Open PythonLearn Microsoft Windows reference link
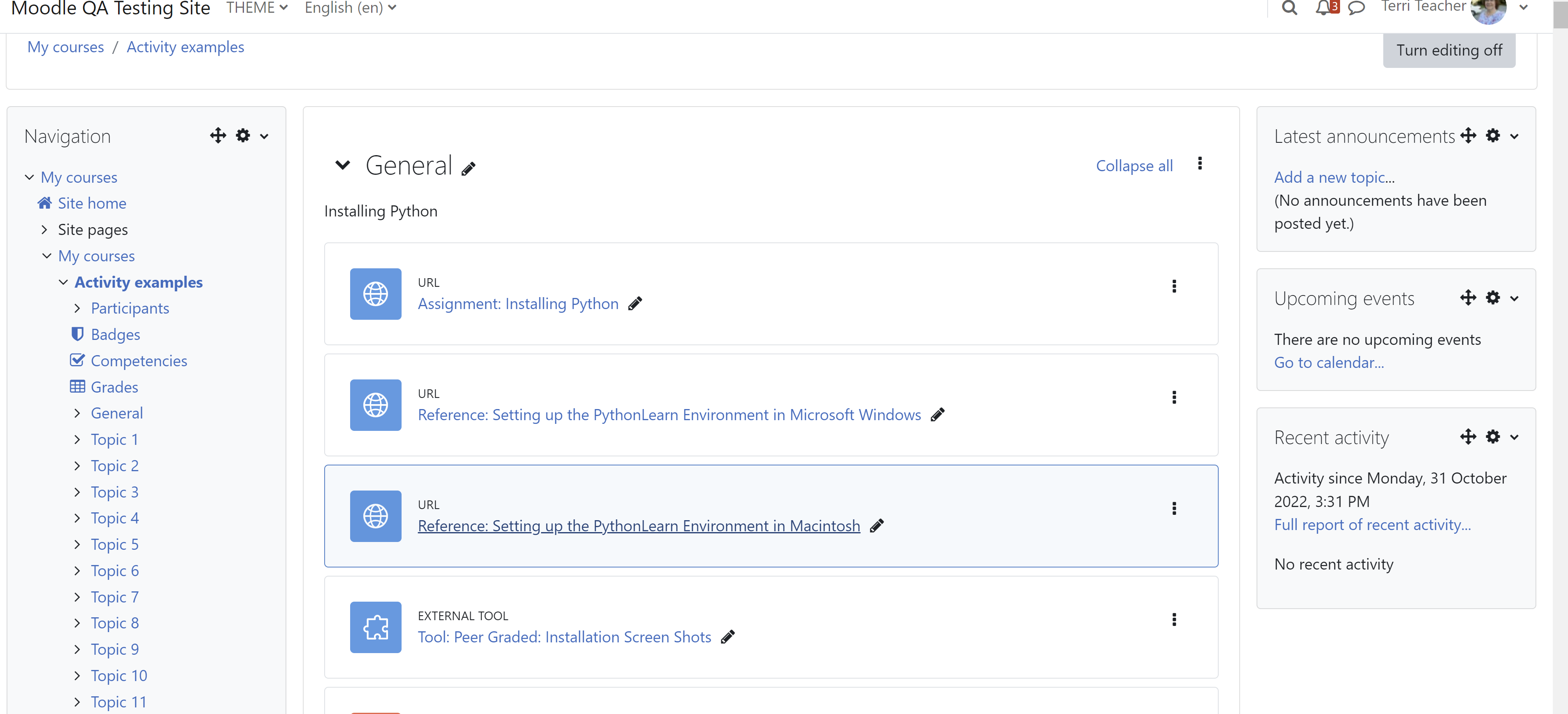Viewport: 1568px width, 714px height. pyautogui.click(x=669, y=414)
